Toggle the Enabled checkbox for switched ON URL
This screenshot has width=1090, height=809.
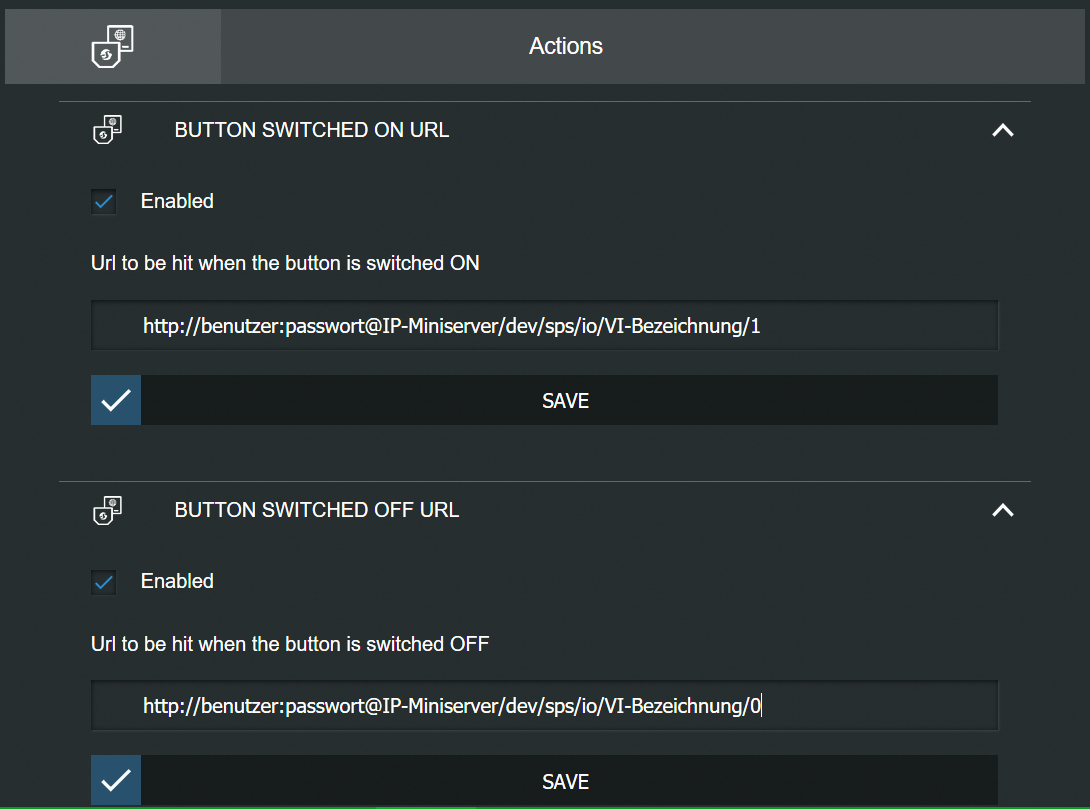coord(104,202)
